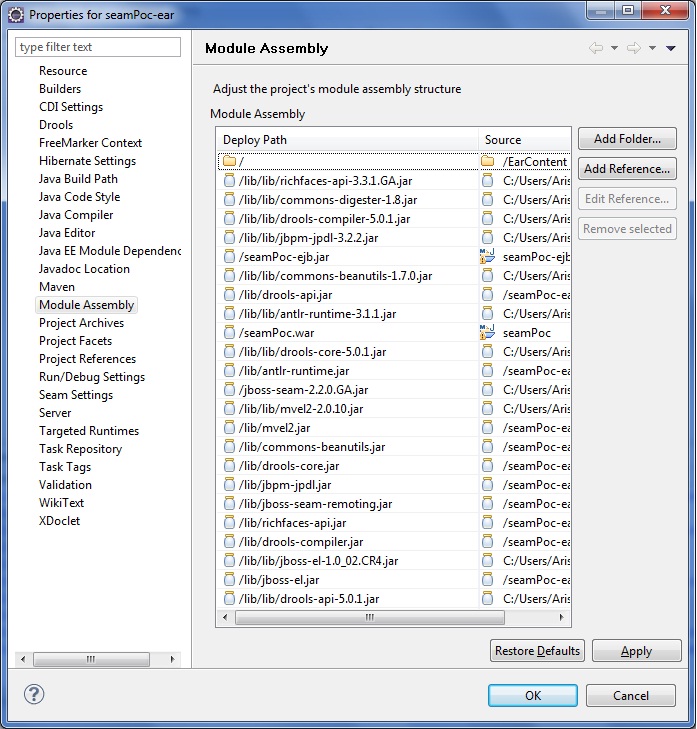Select CDI Settings in the sidebar
Screen dimensions: 697x729
pyautogui.click(x=71, y=107)
